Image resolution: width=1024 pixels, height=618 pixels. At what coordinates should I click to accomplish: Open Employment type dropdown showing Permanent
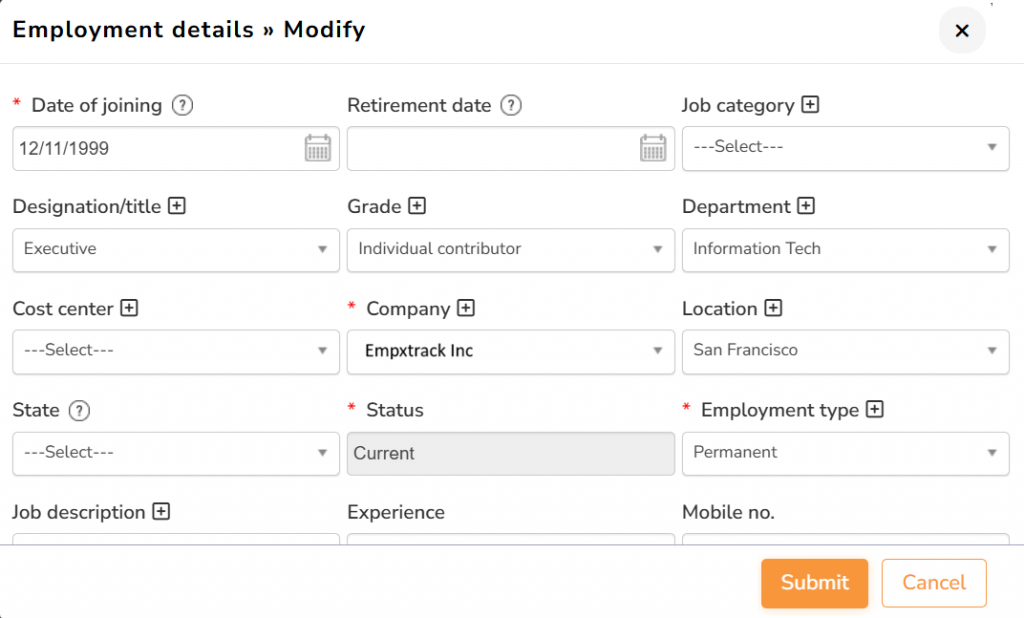[x=845, y=452]
